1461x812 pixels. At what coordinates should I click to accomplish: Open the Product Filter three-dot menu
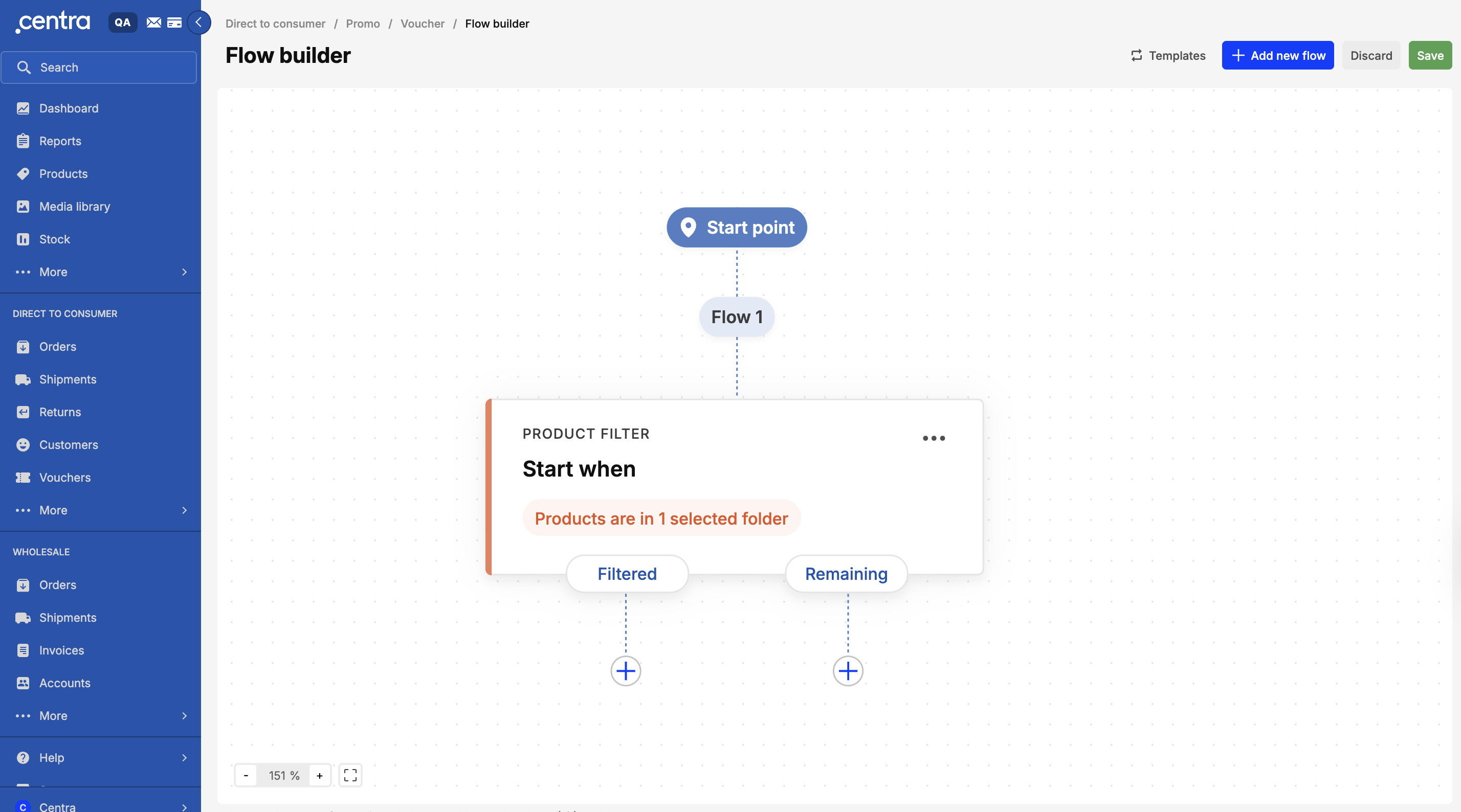(x=934, y=438)
